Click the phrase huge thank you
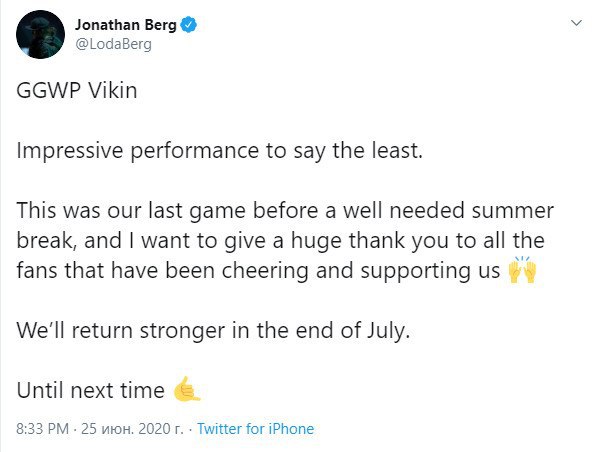 coord(371,241)
